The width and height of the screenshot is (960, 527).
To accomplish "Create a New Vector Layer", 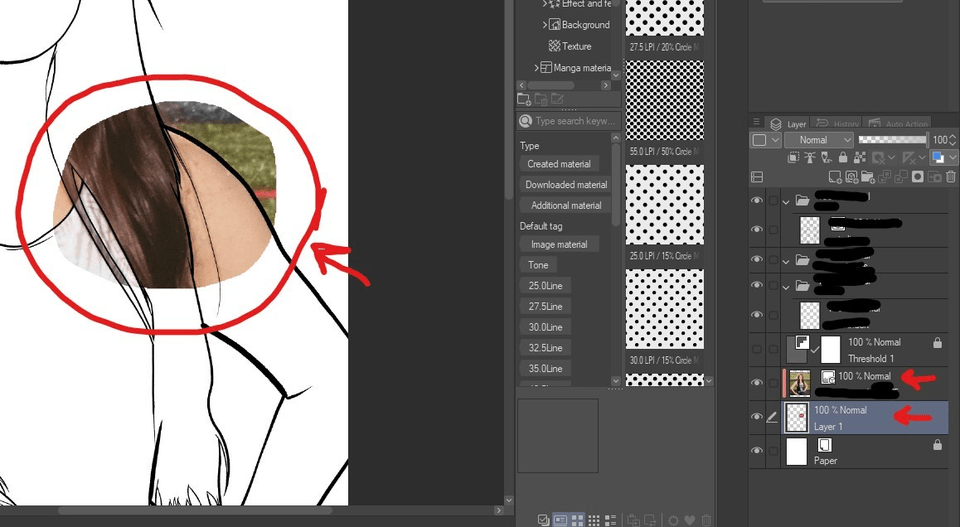I will [852, 177].
